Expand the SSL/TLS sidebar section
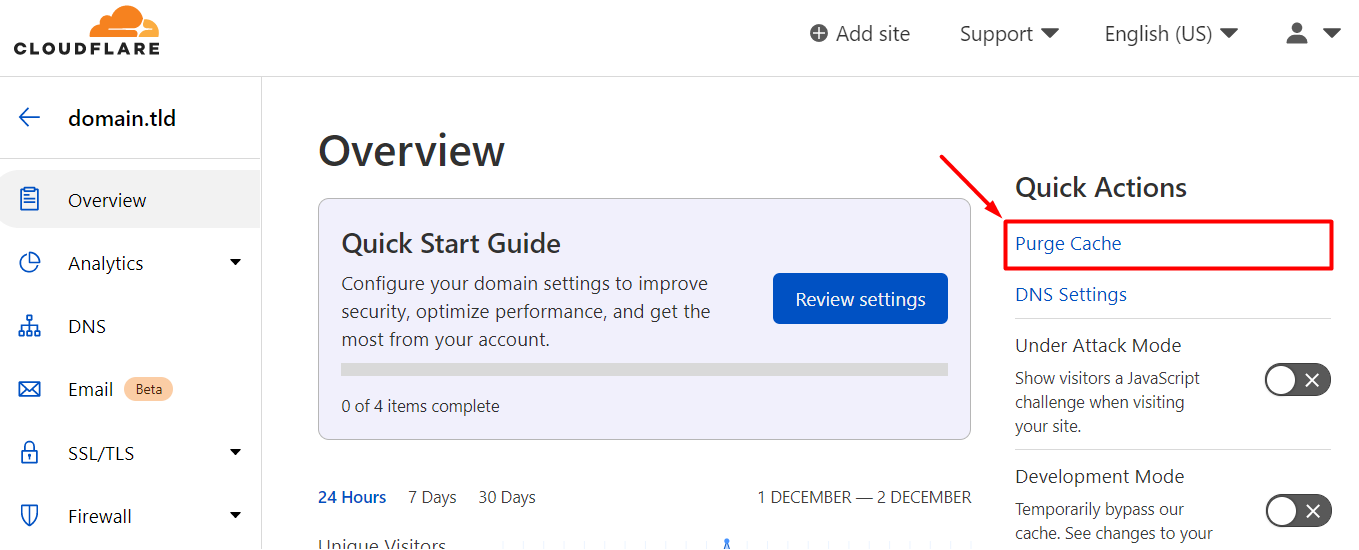1359x550 pixels. (235, 453)
